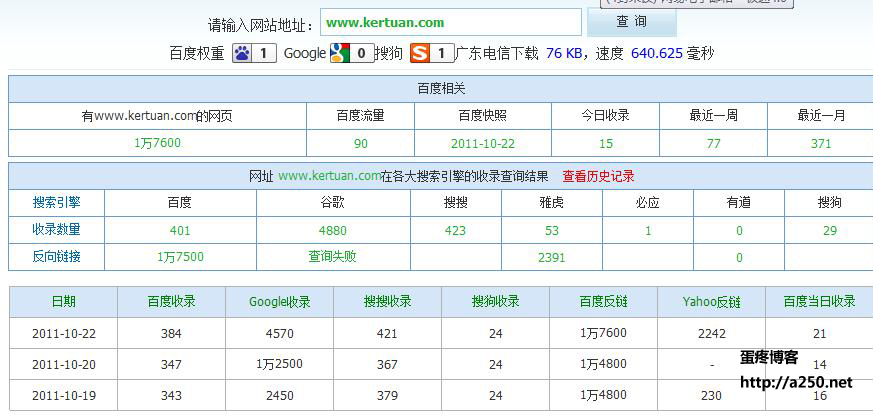The width and height of the screenshot is (873, 416).
Task: Click the 百度当日收录 column header
Action: 820,301
